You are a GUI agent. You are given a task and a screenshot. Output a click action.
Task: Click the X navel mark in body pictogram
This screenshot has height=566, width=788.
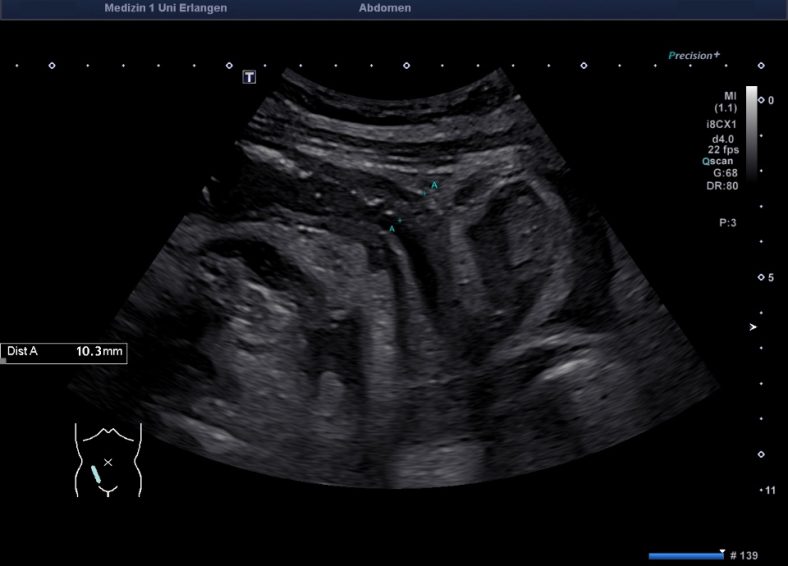108,463
